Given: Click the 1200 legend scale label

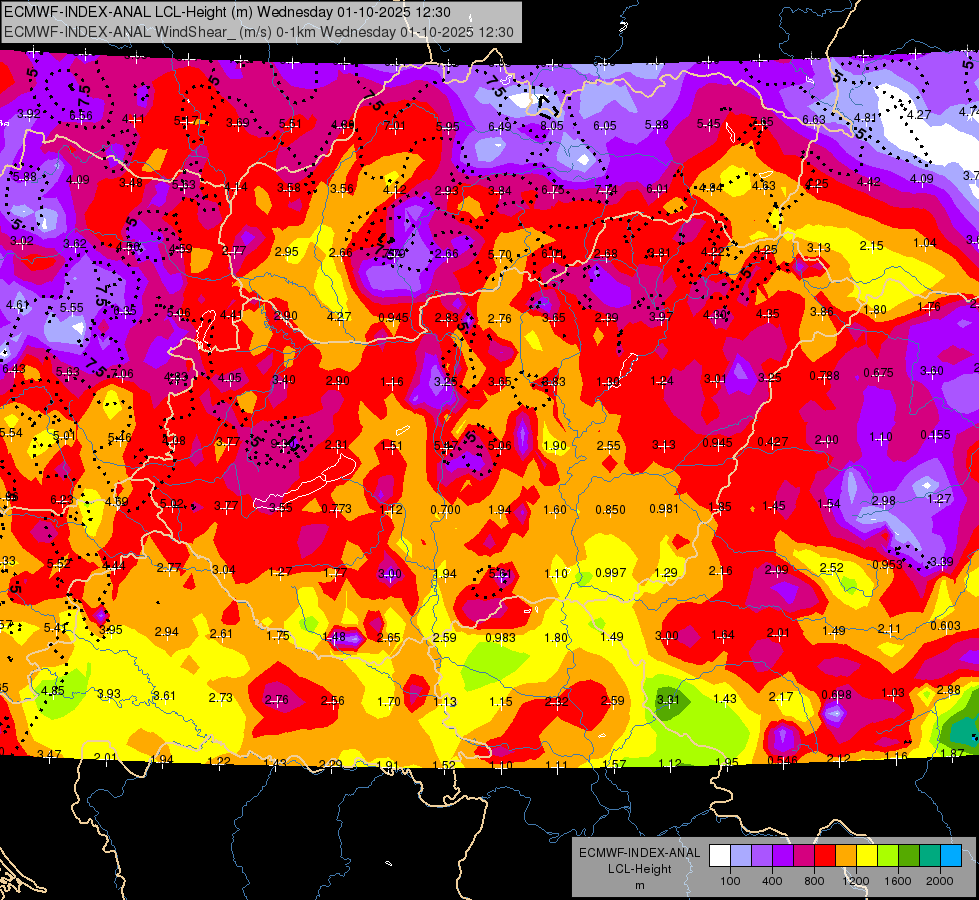Looking at the screenshot, I should tap(855, 881).
